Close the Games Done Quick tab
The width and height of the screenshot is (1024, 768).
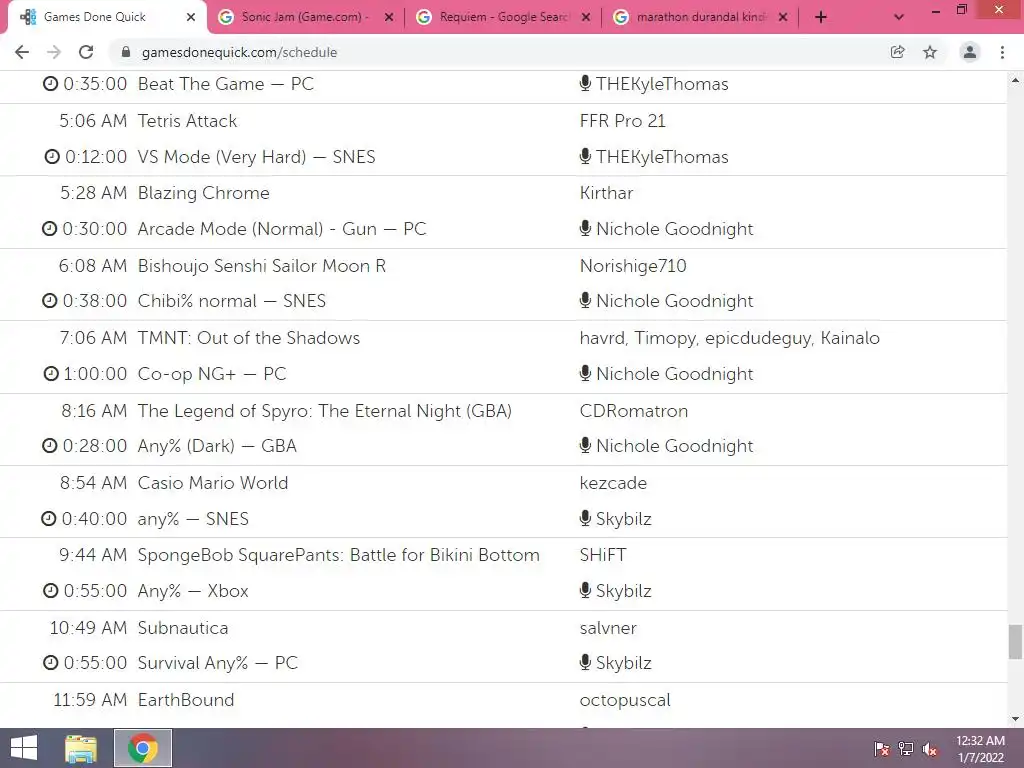[191, 17]
